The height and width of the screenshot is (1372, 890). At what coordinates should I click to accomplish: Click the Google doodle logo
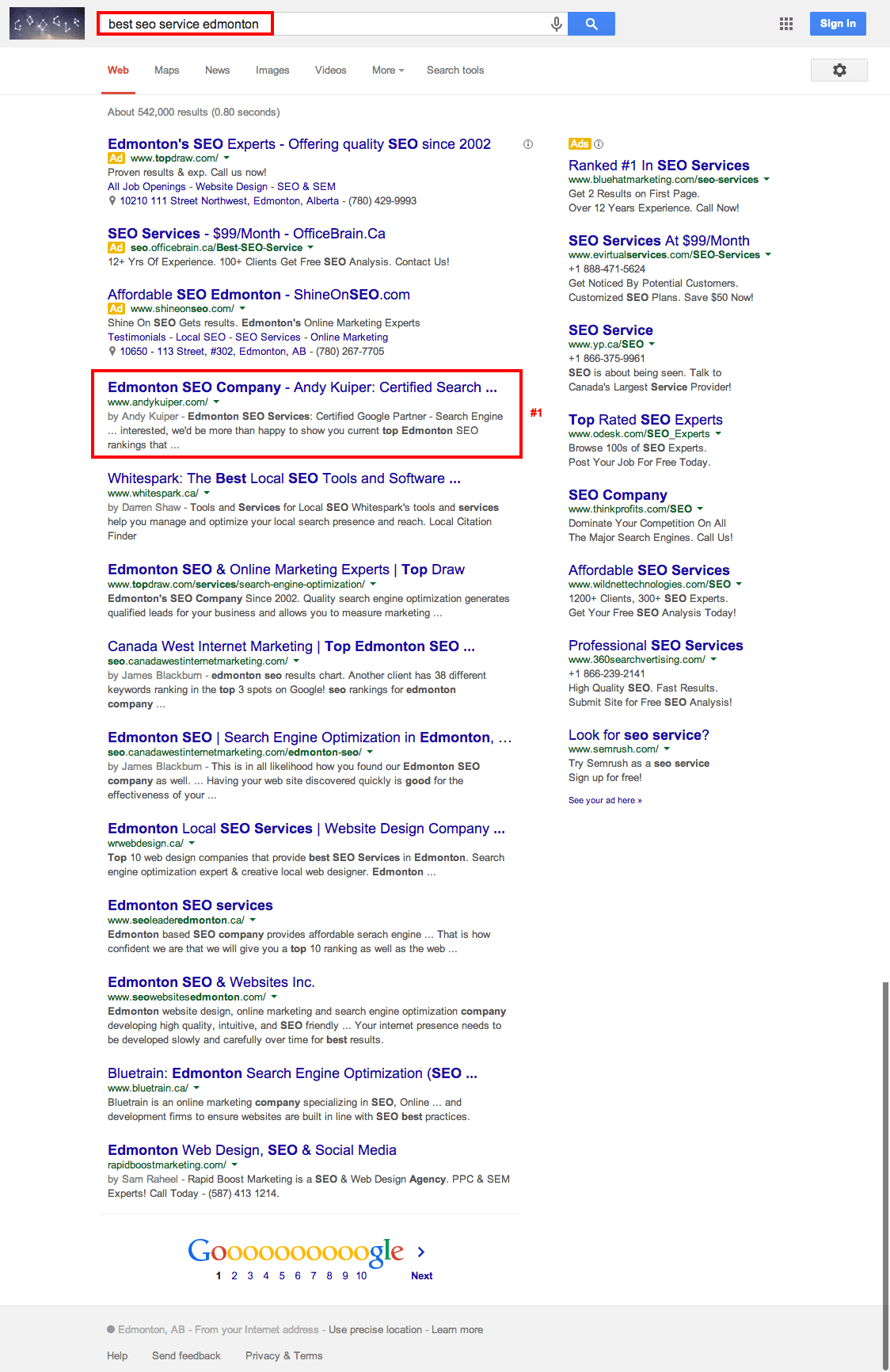click(47, 24)
